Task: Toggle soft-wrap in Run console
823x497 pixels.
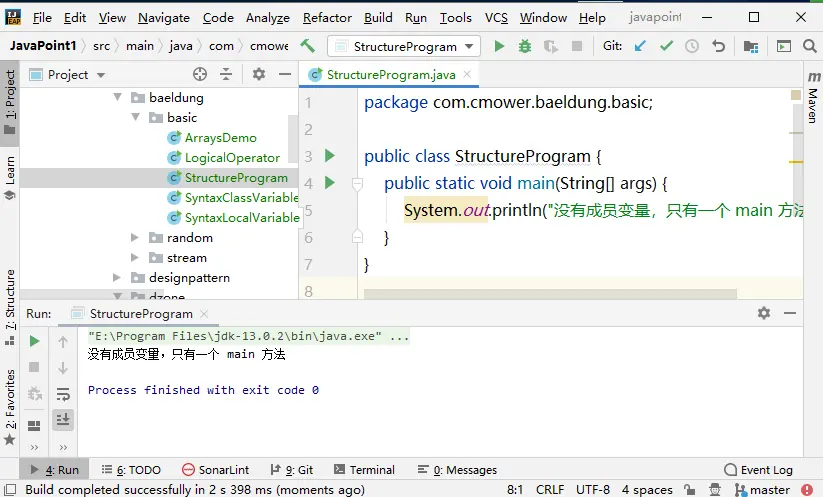Action: point(63,394)
